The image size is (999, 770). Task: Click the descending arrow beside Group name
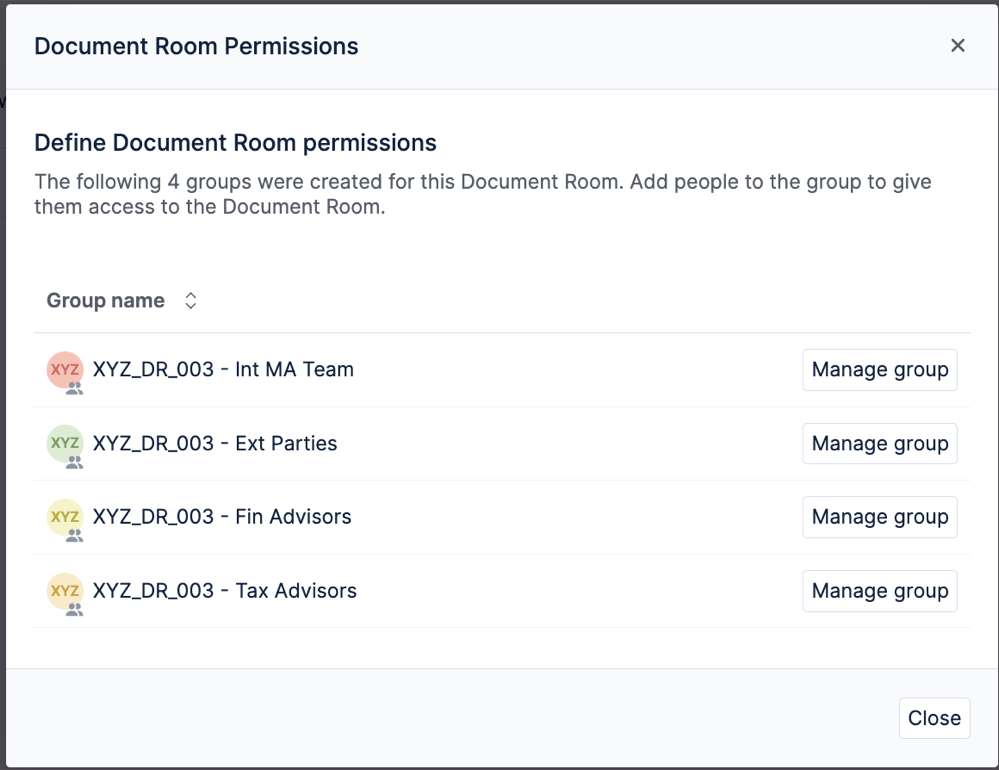point(190,306)
